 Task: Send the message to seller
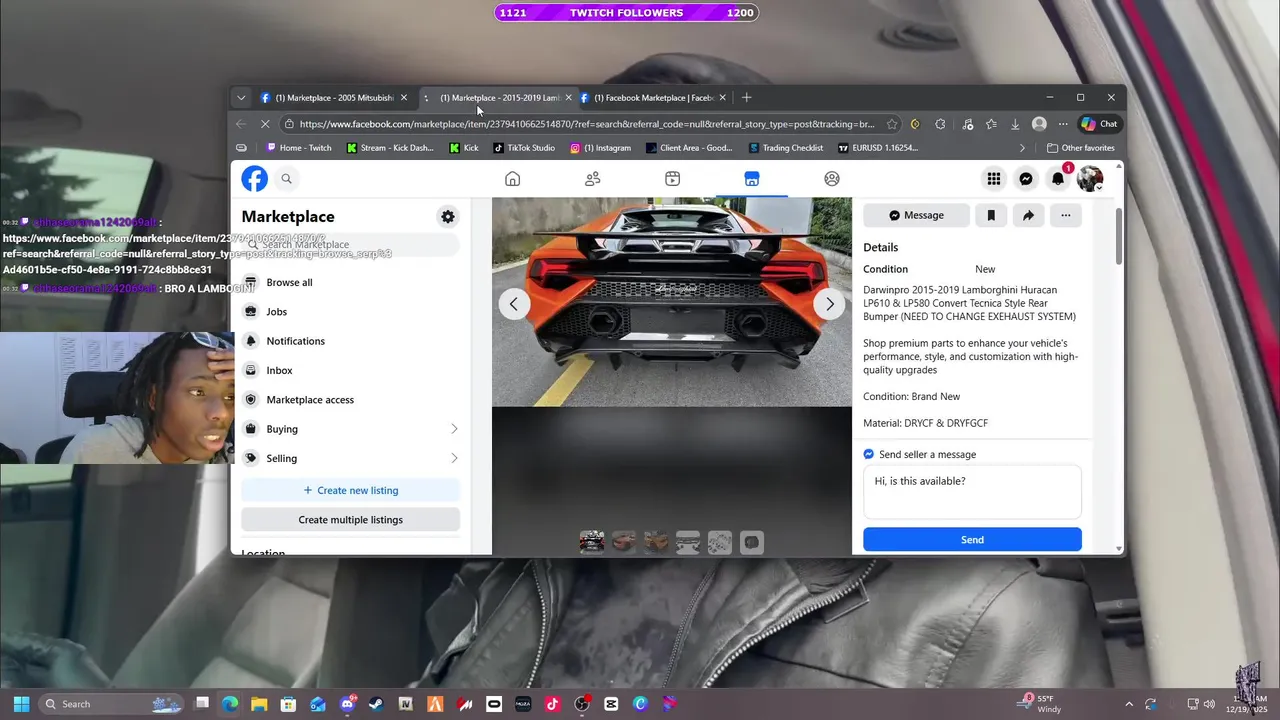(972, 539)
